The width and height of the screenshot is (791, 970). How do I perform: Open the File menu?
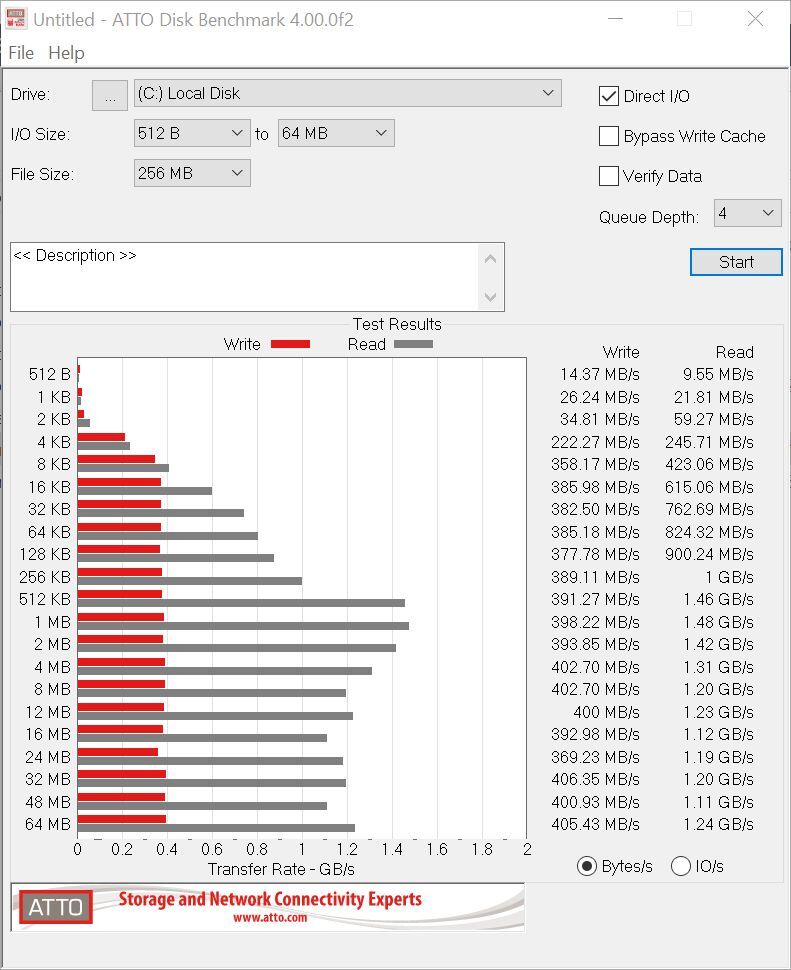pyautogui.click(x=20, y=53)
